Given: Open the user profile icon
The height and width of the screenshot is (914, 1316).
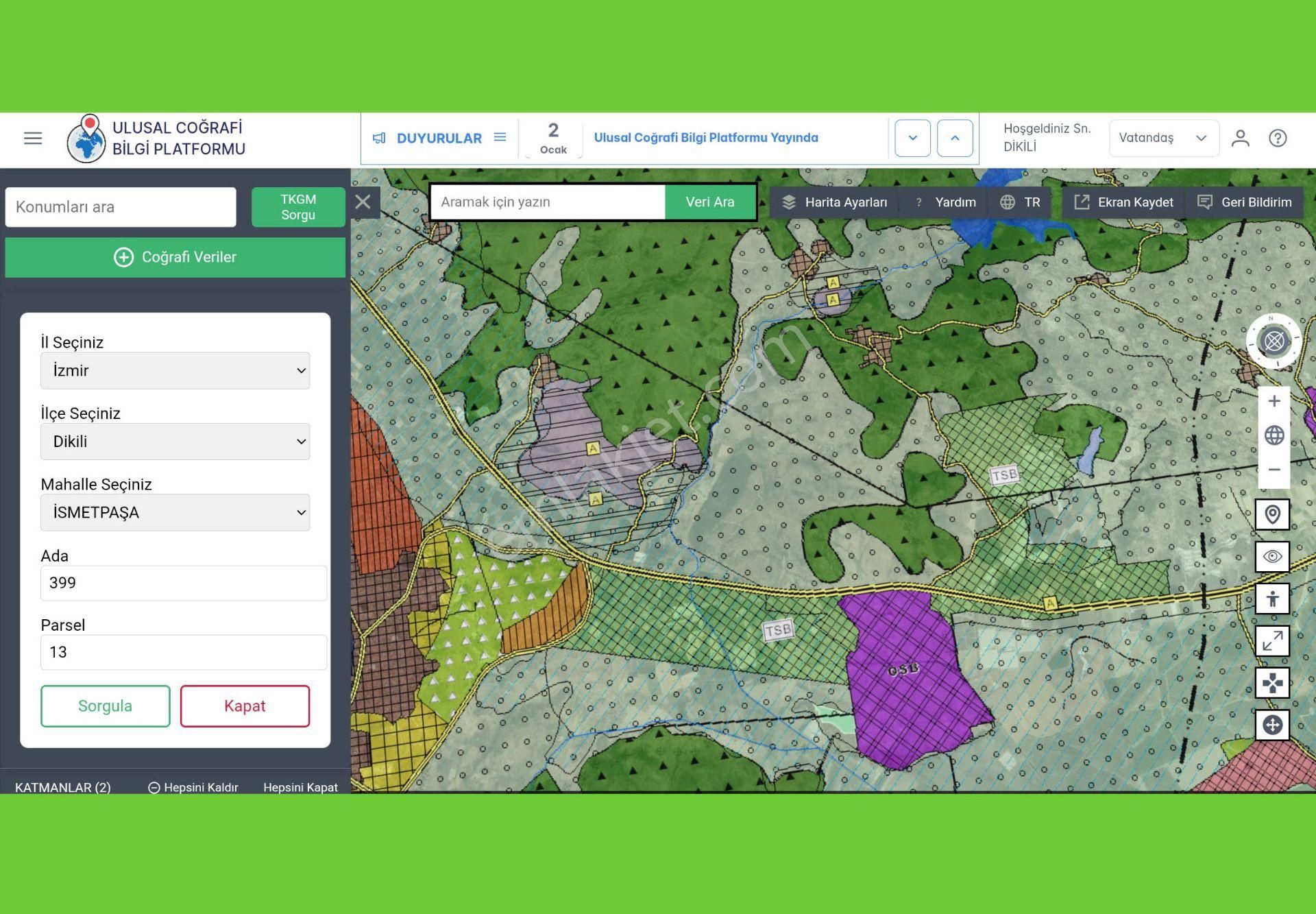Looking at the screenshot, I should pyautogui.click(x=1240, y=138).
